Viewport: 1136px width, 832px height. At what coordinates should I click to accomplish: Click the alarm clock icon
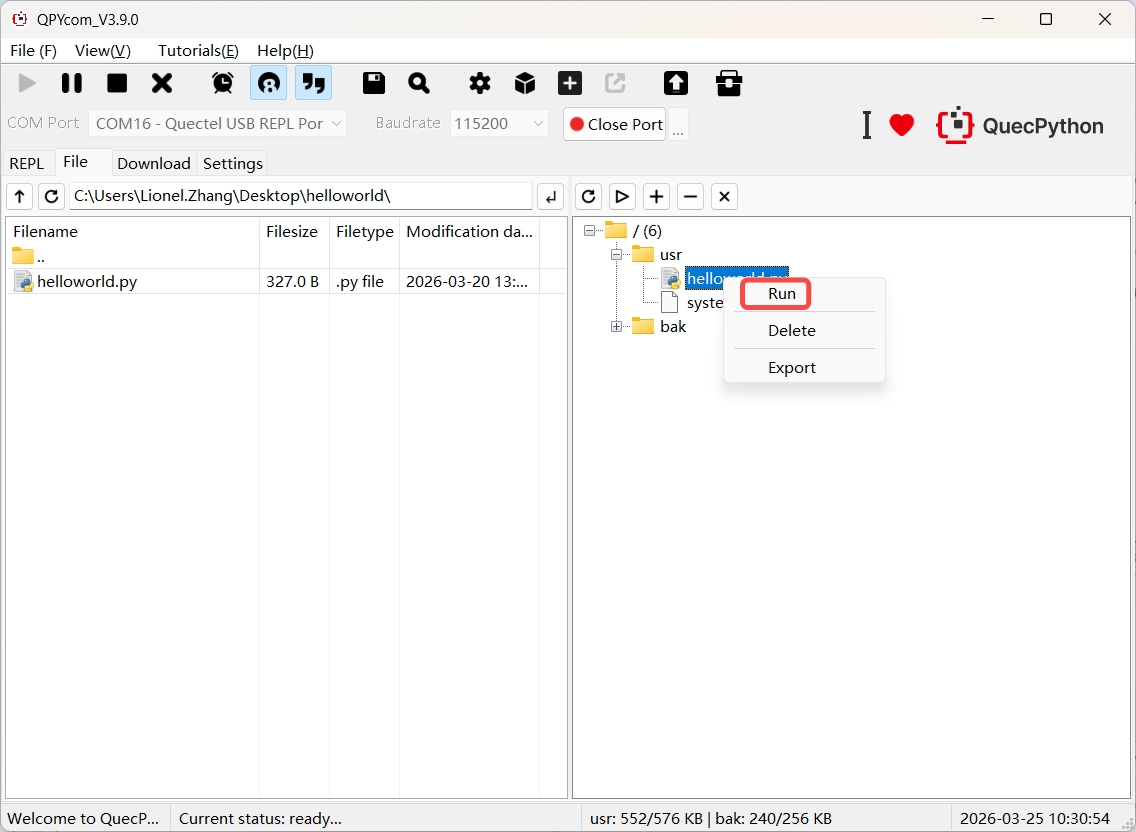tap(223, 83)
